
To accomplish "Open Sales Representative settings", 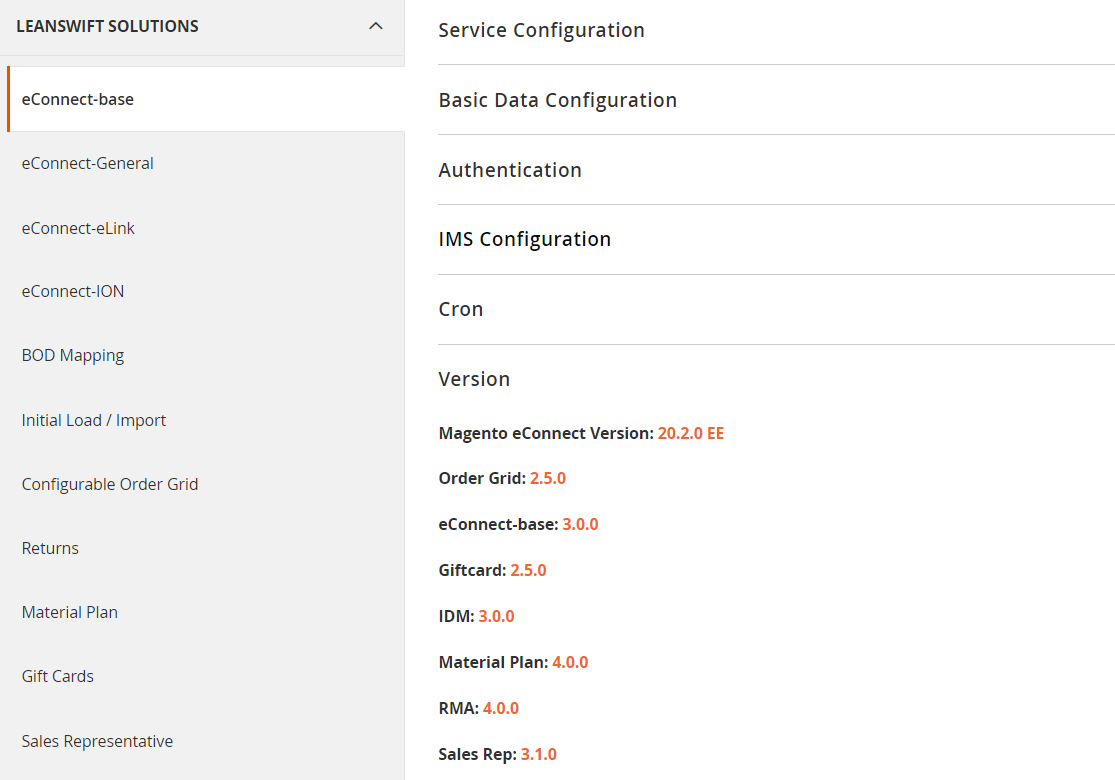I will 97,741.
